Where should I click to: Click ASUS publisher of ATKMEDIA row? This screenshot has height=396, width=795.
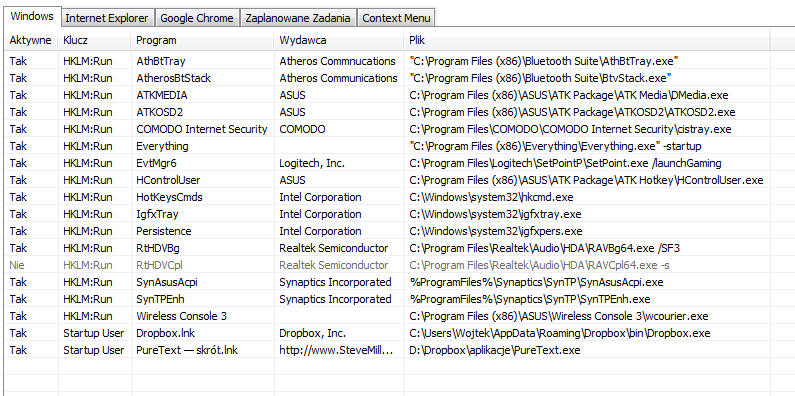(x=293, y=95)
